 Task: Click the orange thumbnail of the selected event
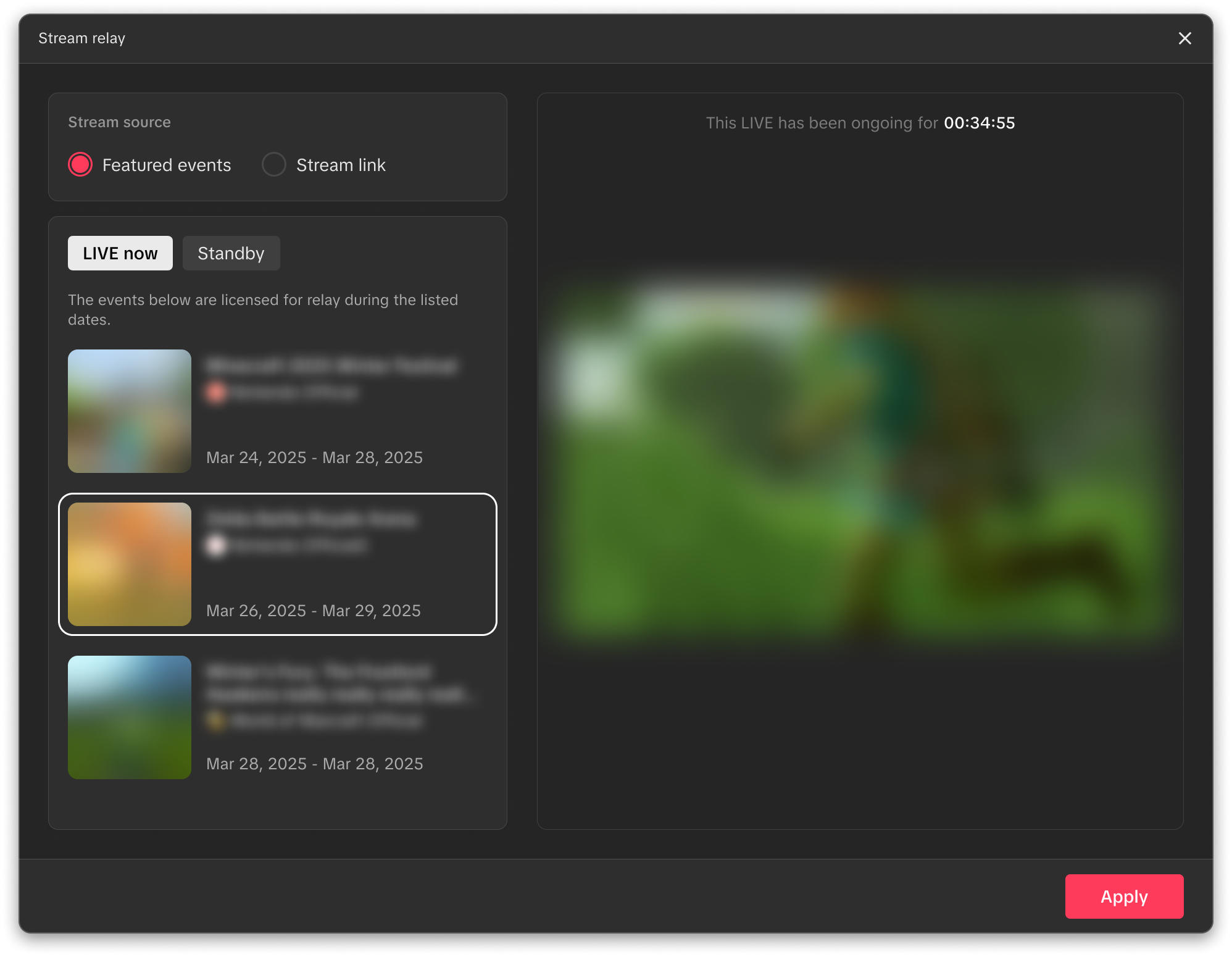click(129, 564)
